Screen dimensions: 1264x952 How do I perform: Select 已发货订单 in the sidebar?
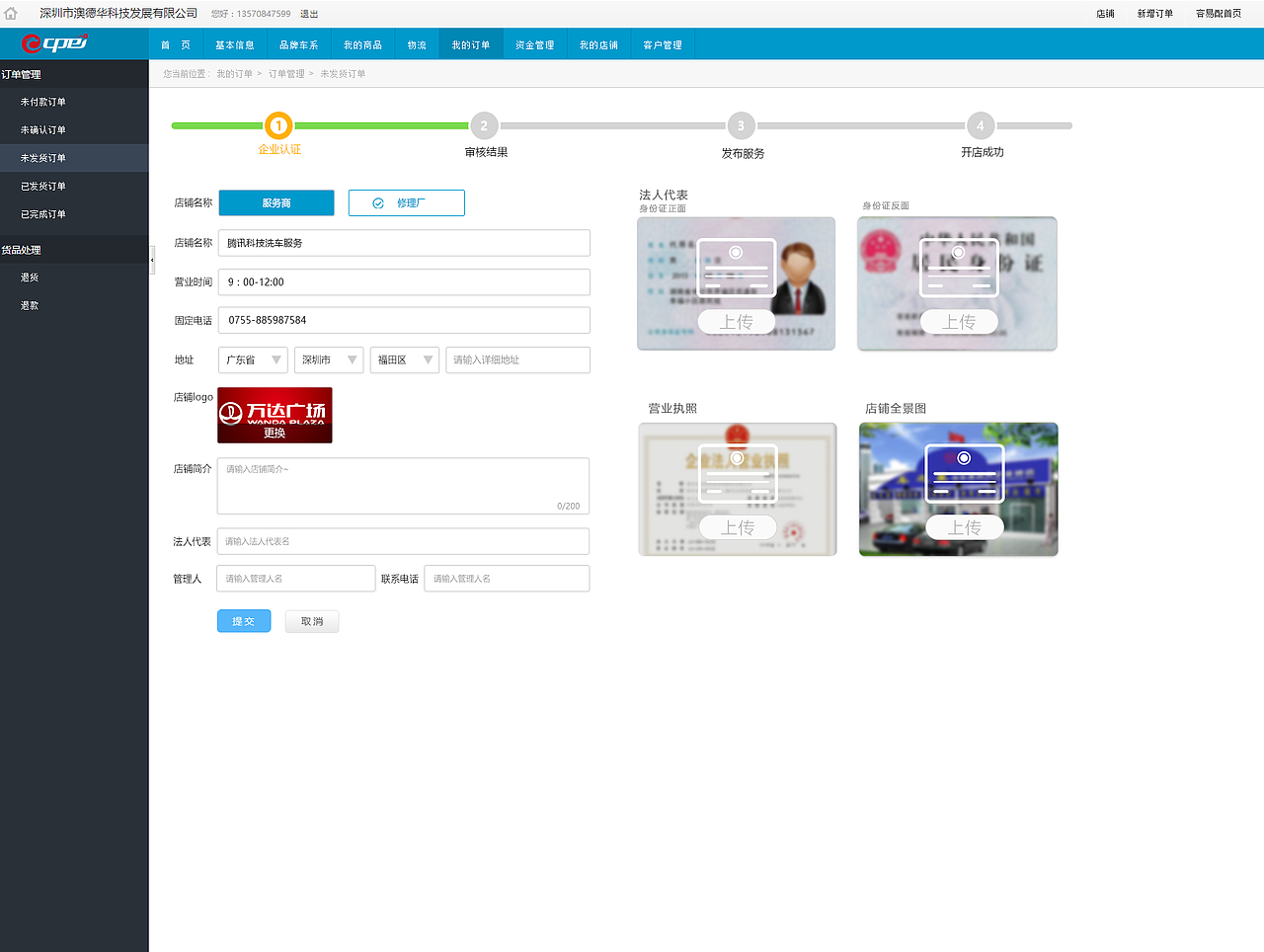click(x=74, y=186)
